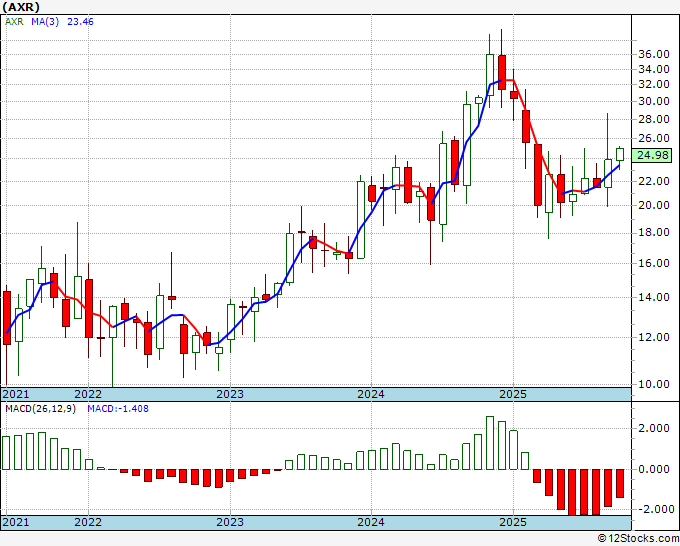Click the 0.000 MACD axis label
The image size is (680, 546).
(653, 469)
